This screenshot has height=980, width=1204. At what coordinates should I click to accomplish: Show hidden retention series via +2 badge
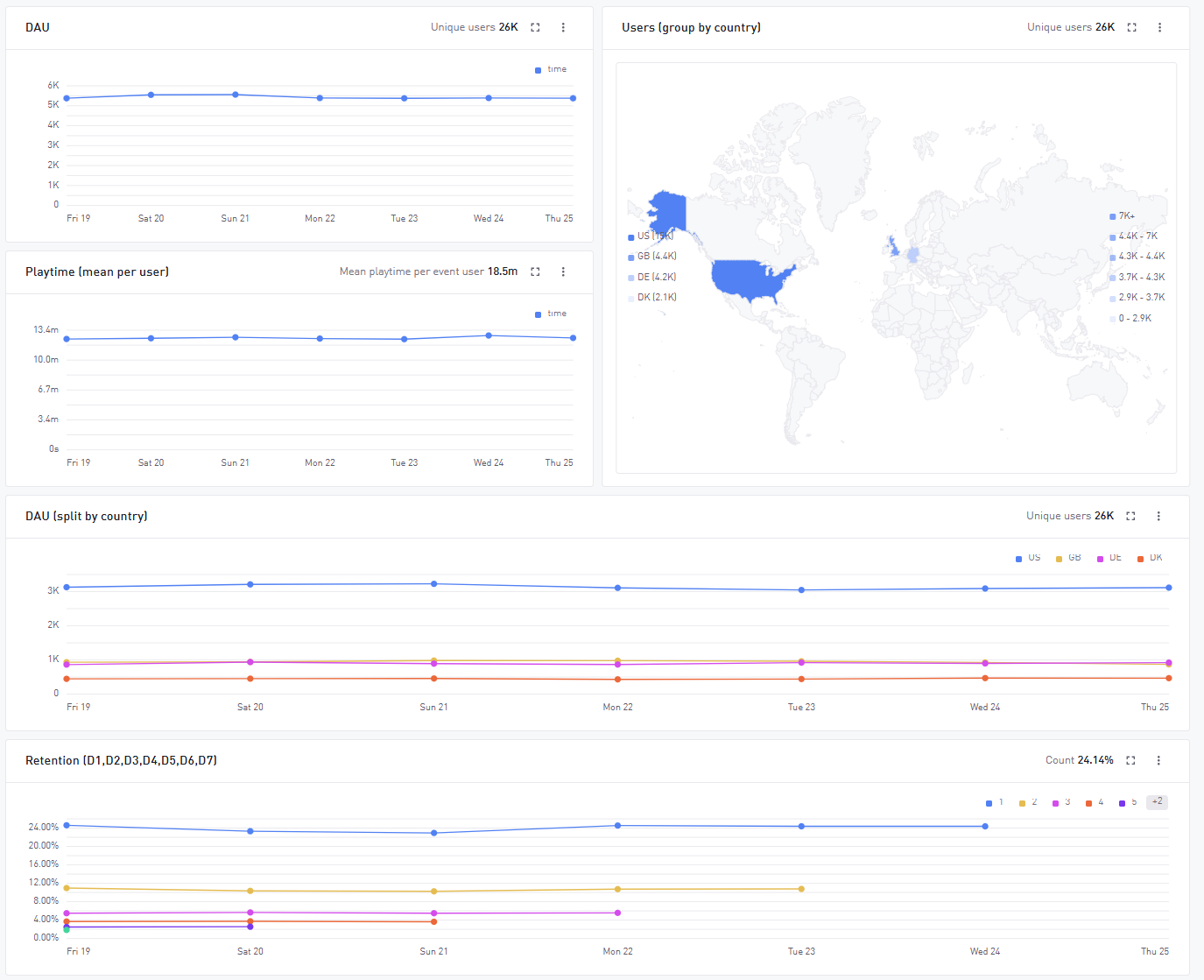[1157, 802]
